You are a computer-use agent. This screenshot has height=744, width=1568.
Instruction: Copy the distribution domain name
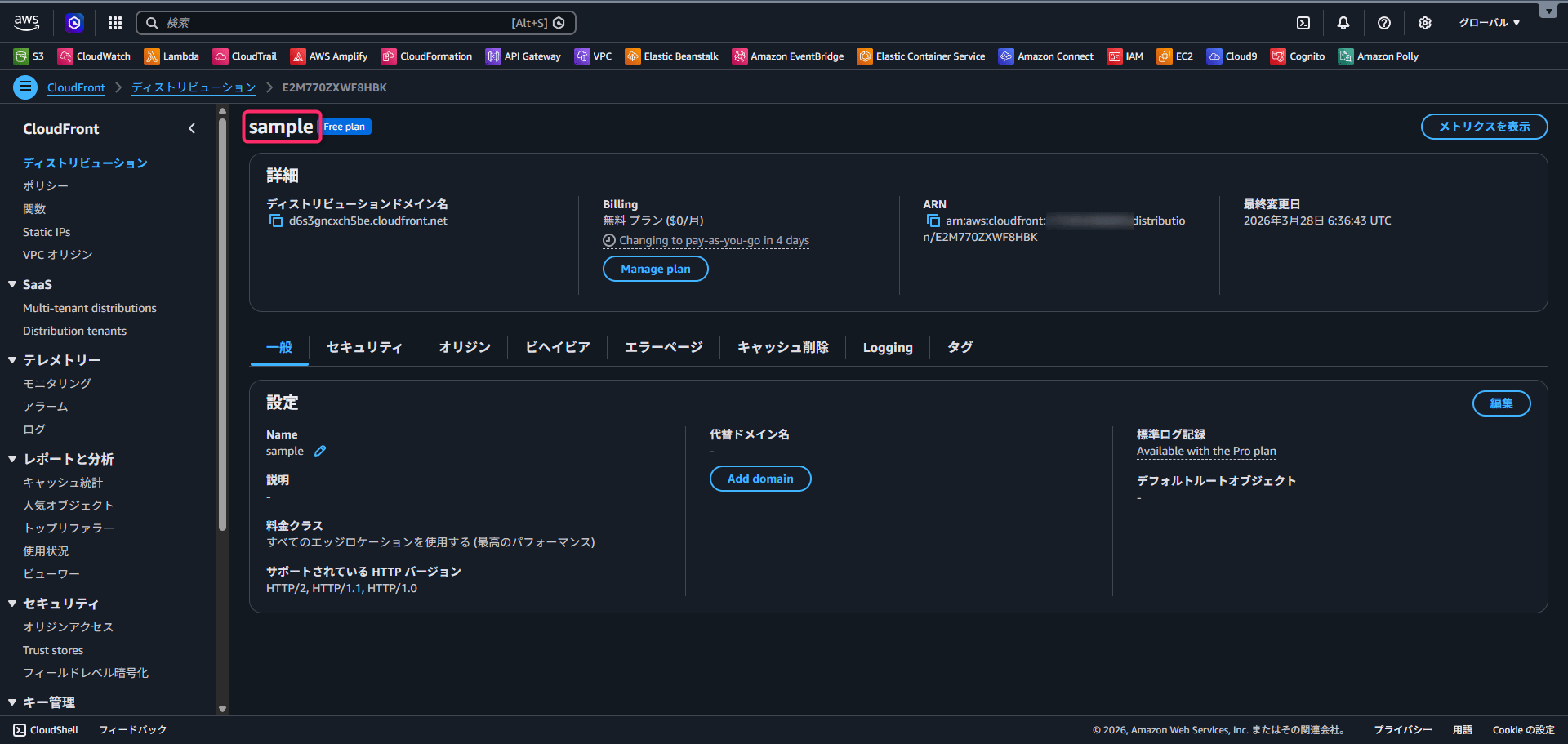point(276,221)
